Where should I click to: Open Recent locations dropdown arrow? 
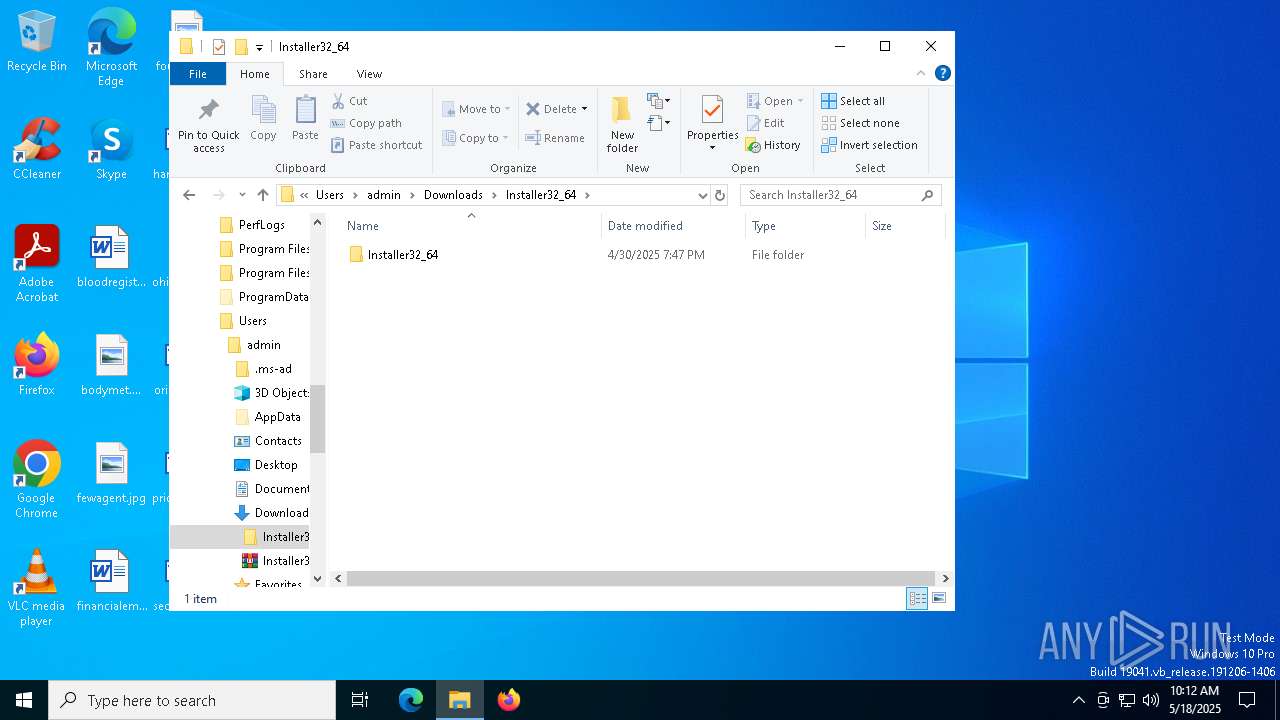242,195
